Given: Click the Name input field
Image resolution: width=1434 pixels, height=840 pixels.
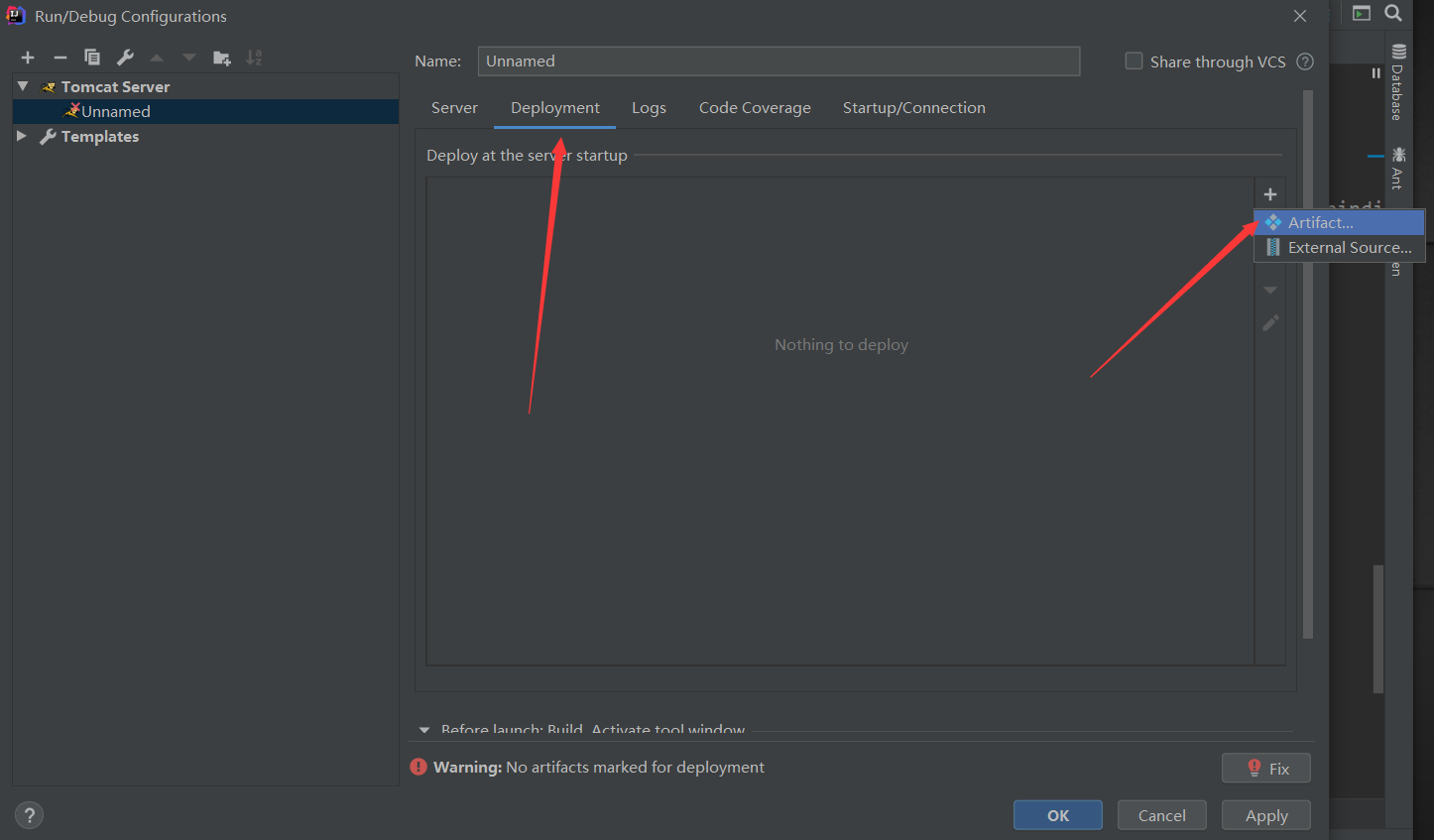Looking at the screenshot, I should click(778, 60).
